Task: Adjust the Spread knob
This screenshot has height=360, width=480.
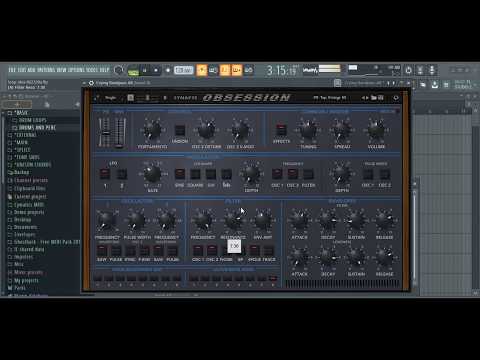Action: tap(342, 130)
